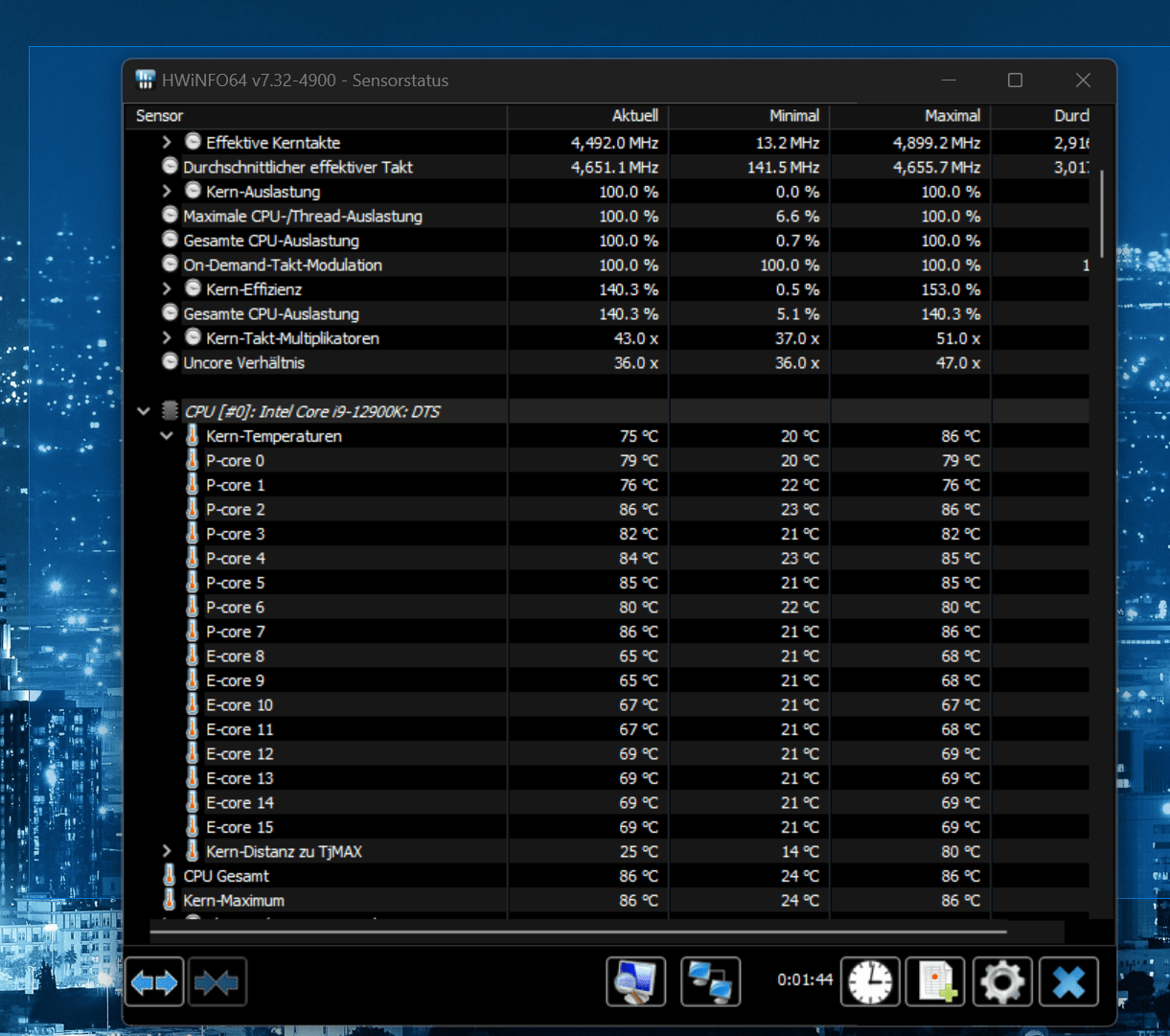Click the thermometer icon beside P-core 2

pyautogui.click(x=193, y=509)
